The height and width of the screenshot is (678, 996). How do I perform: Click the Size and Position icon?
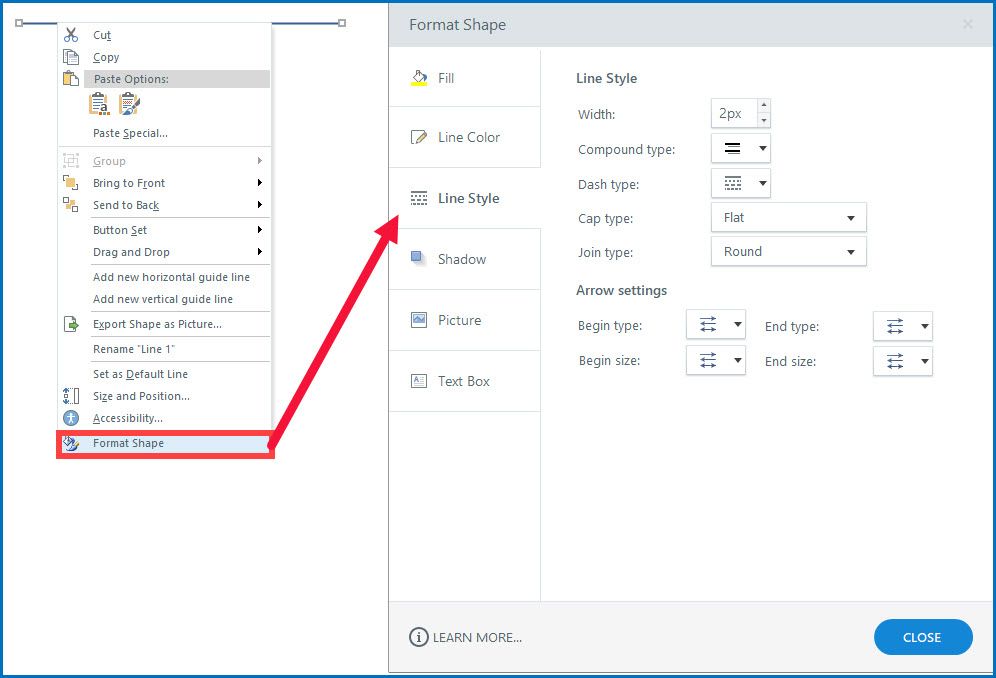(71, 396)
